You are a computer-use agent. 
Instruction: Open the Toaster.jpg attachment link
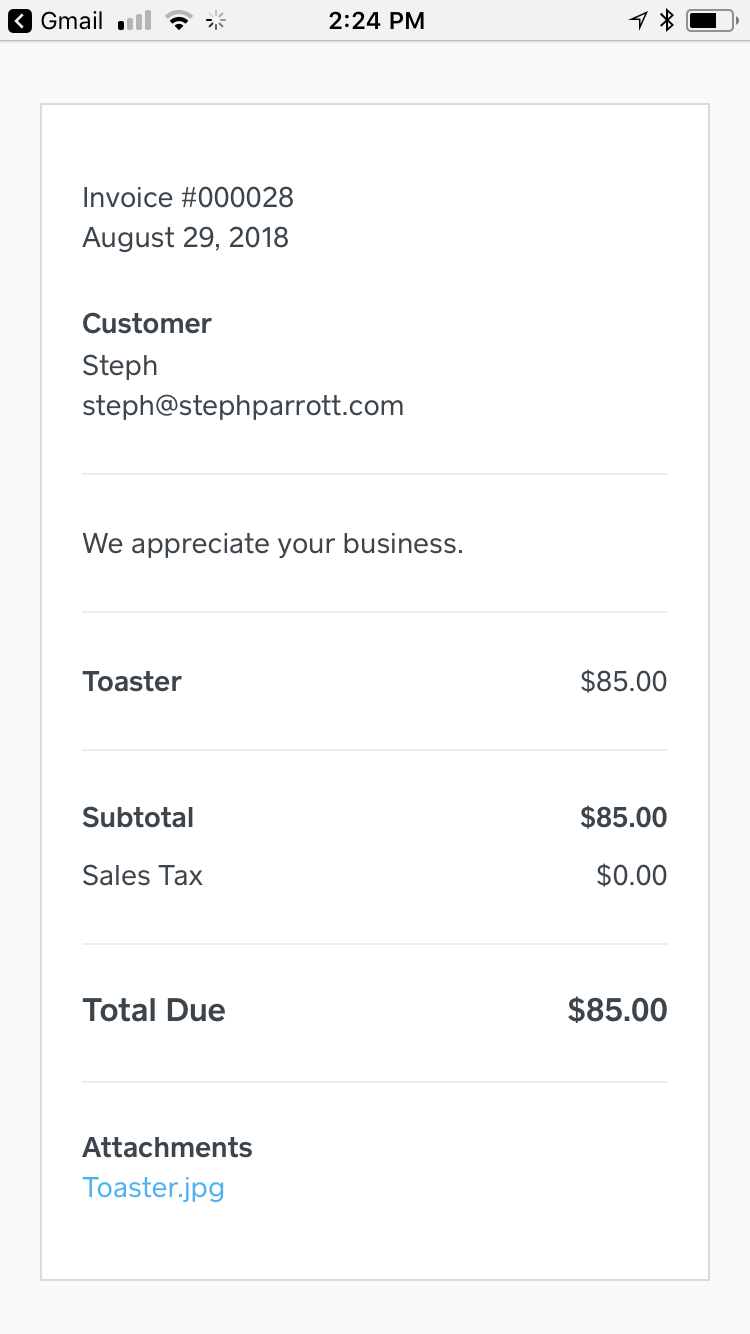(x=153, y=1188)
